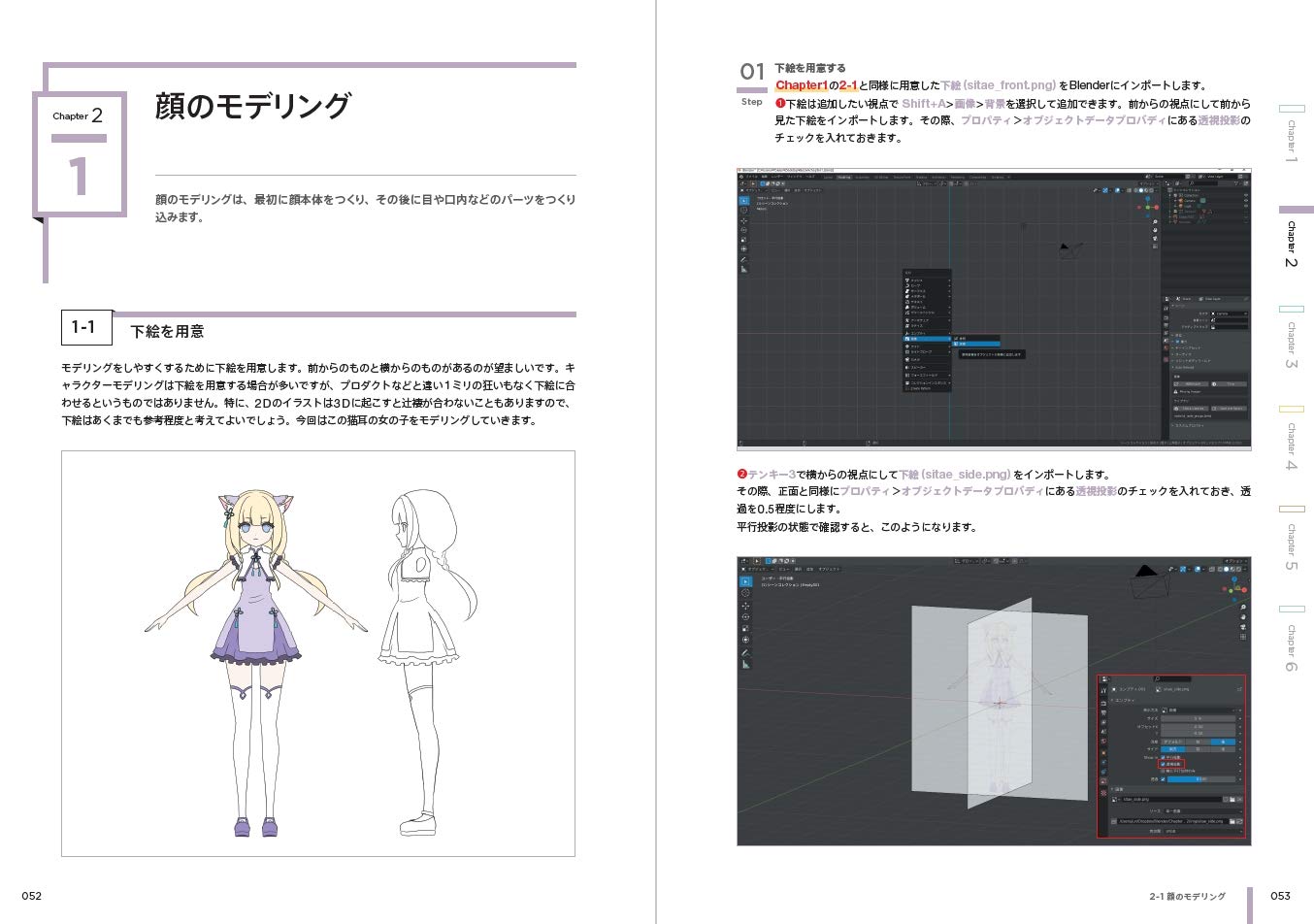1314x924 pixels.
Task: Toggle camera view gizmo in lower viewport
Action: point(1243,627)
